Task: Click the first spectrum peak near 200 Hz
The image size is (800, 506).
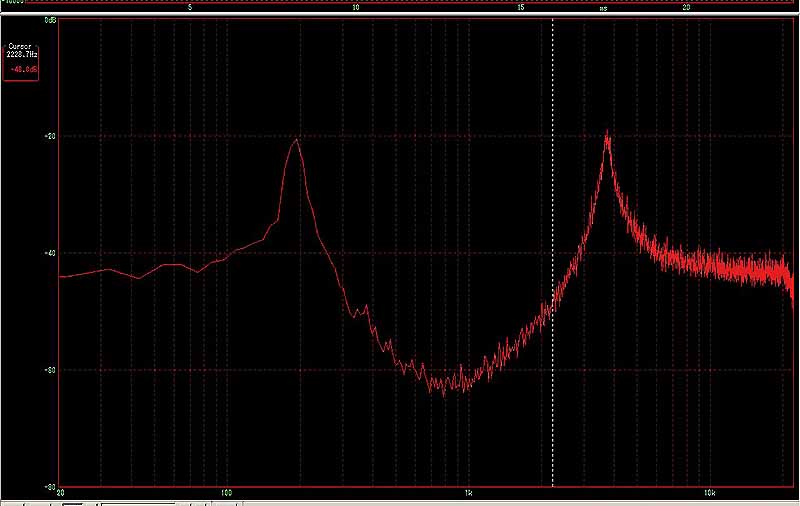Action: click(x=296, y=139)
